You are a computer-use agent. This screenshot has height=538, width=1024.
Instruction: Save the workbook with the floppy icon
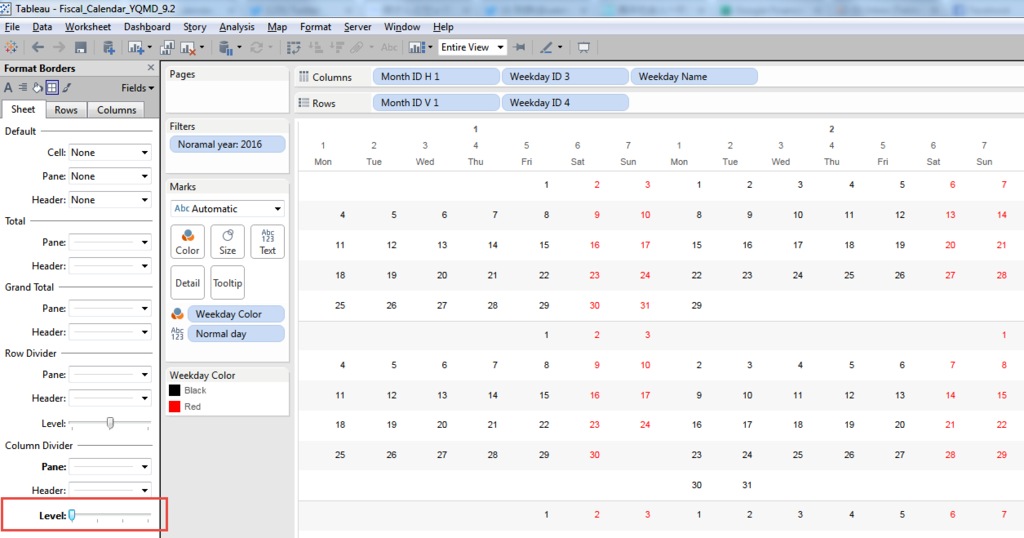click(x=80, y=47)
